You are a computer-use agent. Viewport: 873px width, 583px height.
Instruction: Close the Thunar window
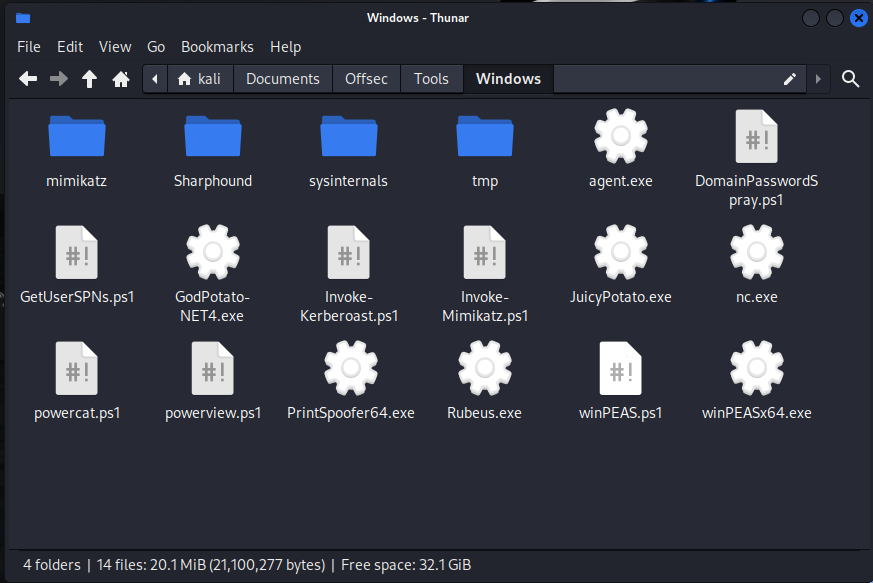pyautogui.click(x=859, y=18)
